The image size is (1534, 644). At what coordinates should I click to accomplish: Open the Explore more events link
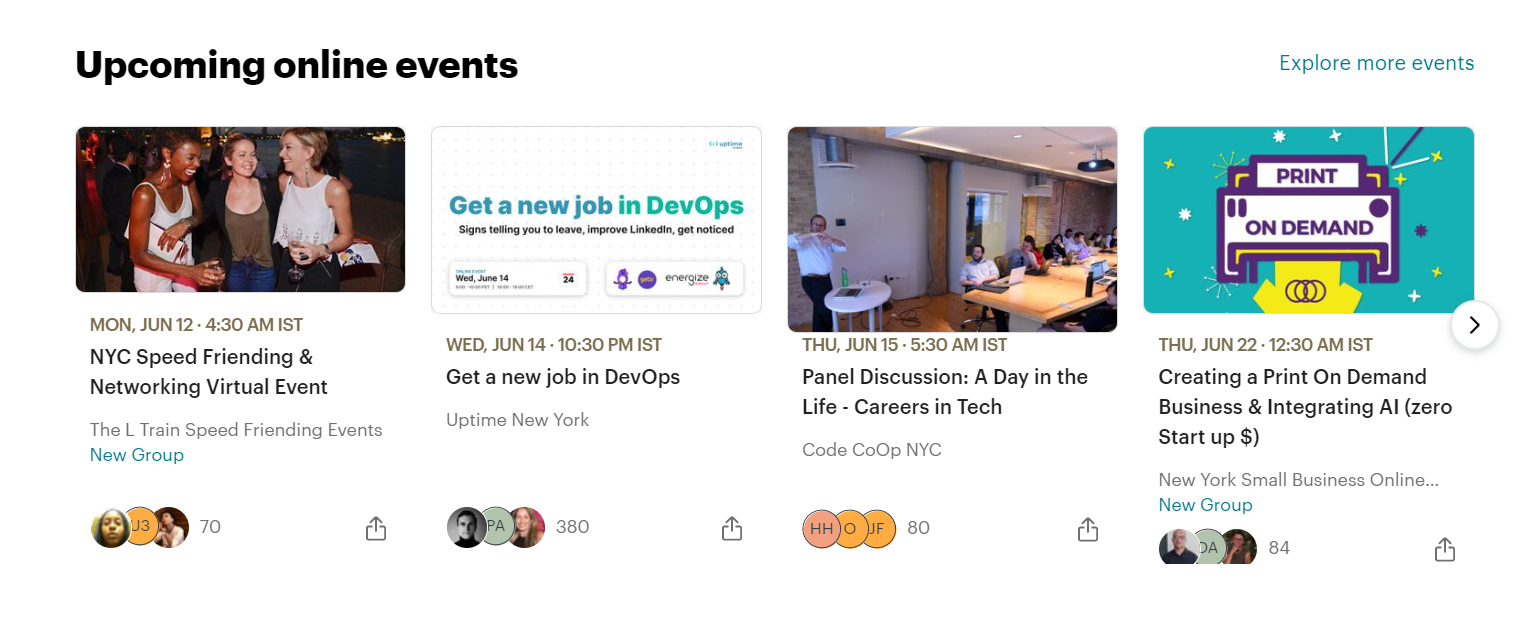1376,63
